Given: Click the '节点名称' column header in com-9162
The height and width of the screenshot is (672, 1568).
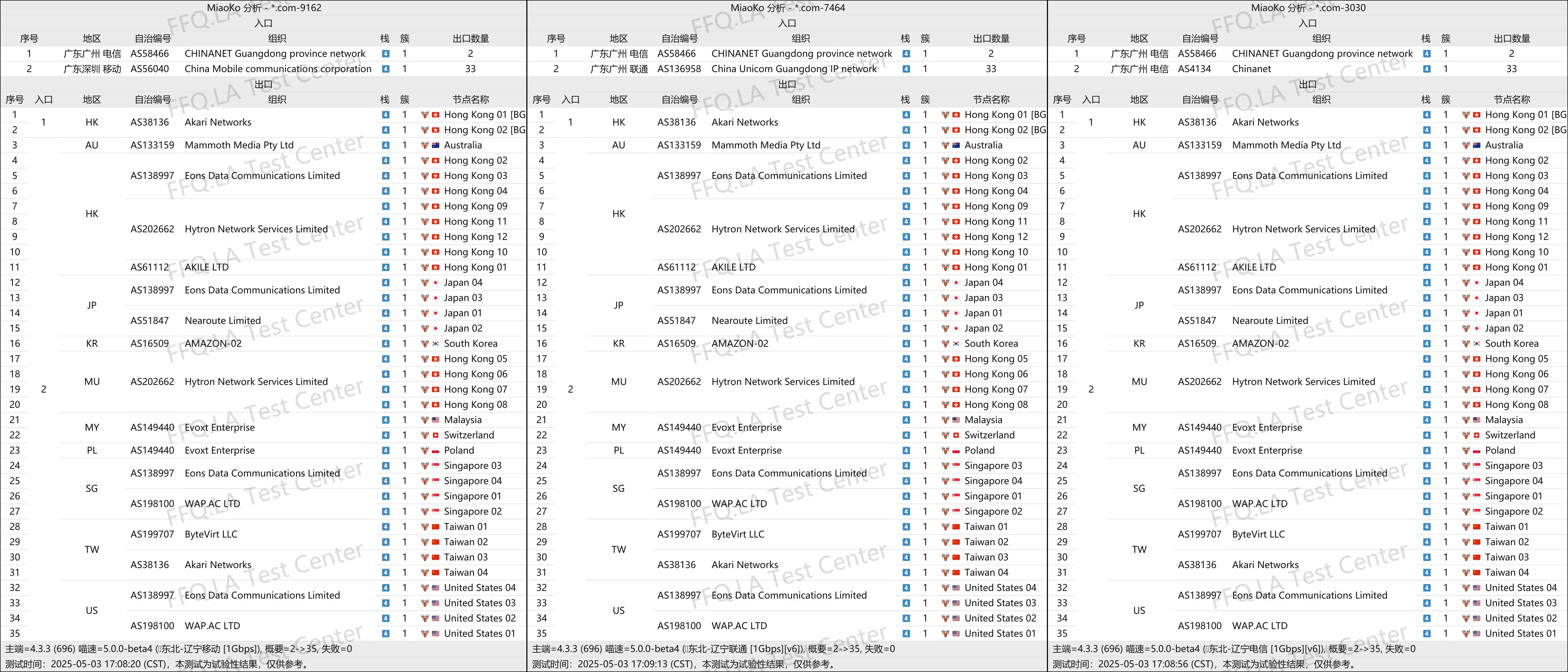Looking at the screenshot, I should pyautogui.click(x=471, y=99).
